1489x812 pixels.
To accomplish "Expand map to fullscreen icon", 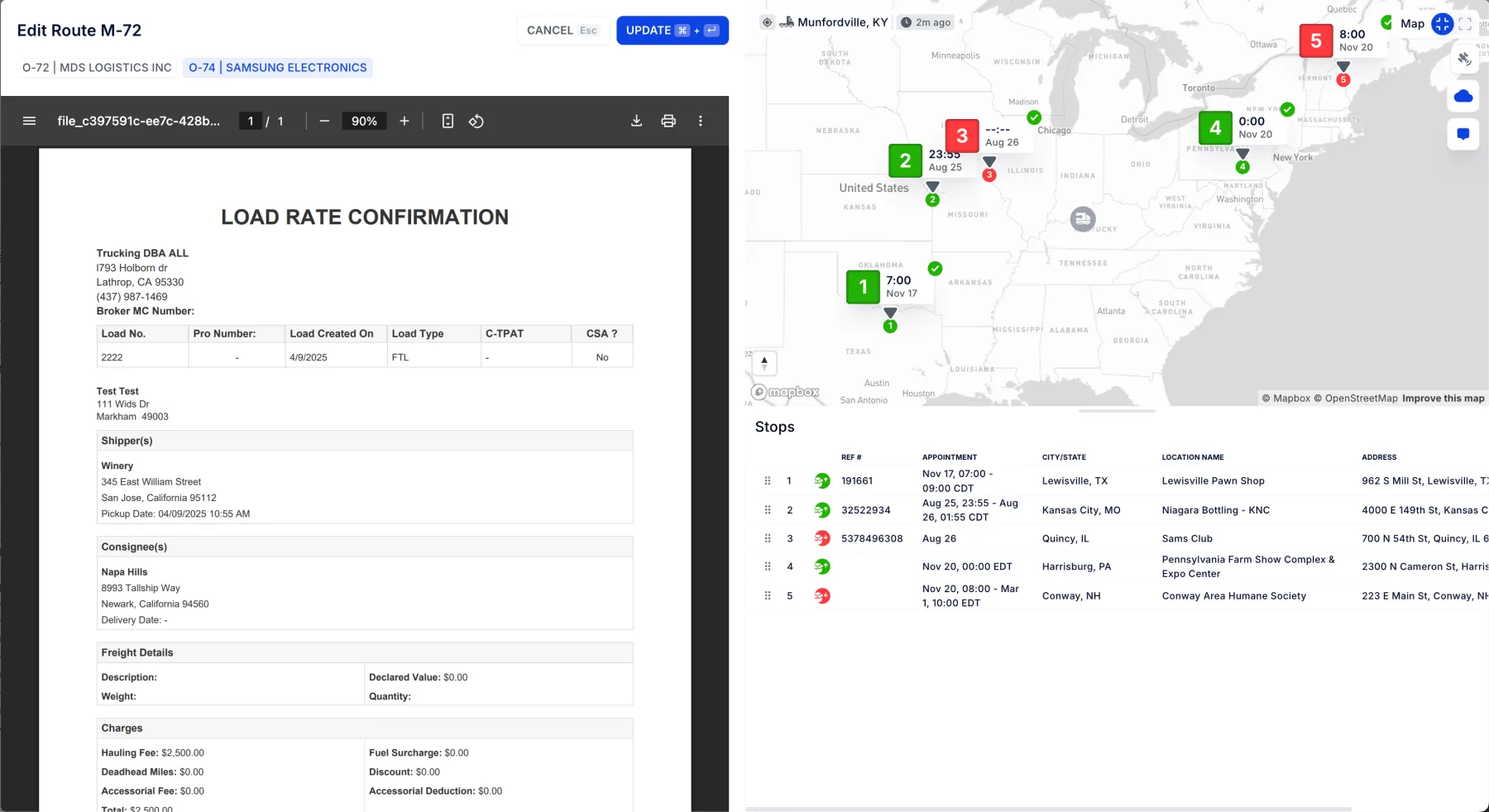I will (x=1465, y=24).
